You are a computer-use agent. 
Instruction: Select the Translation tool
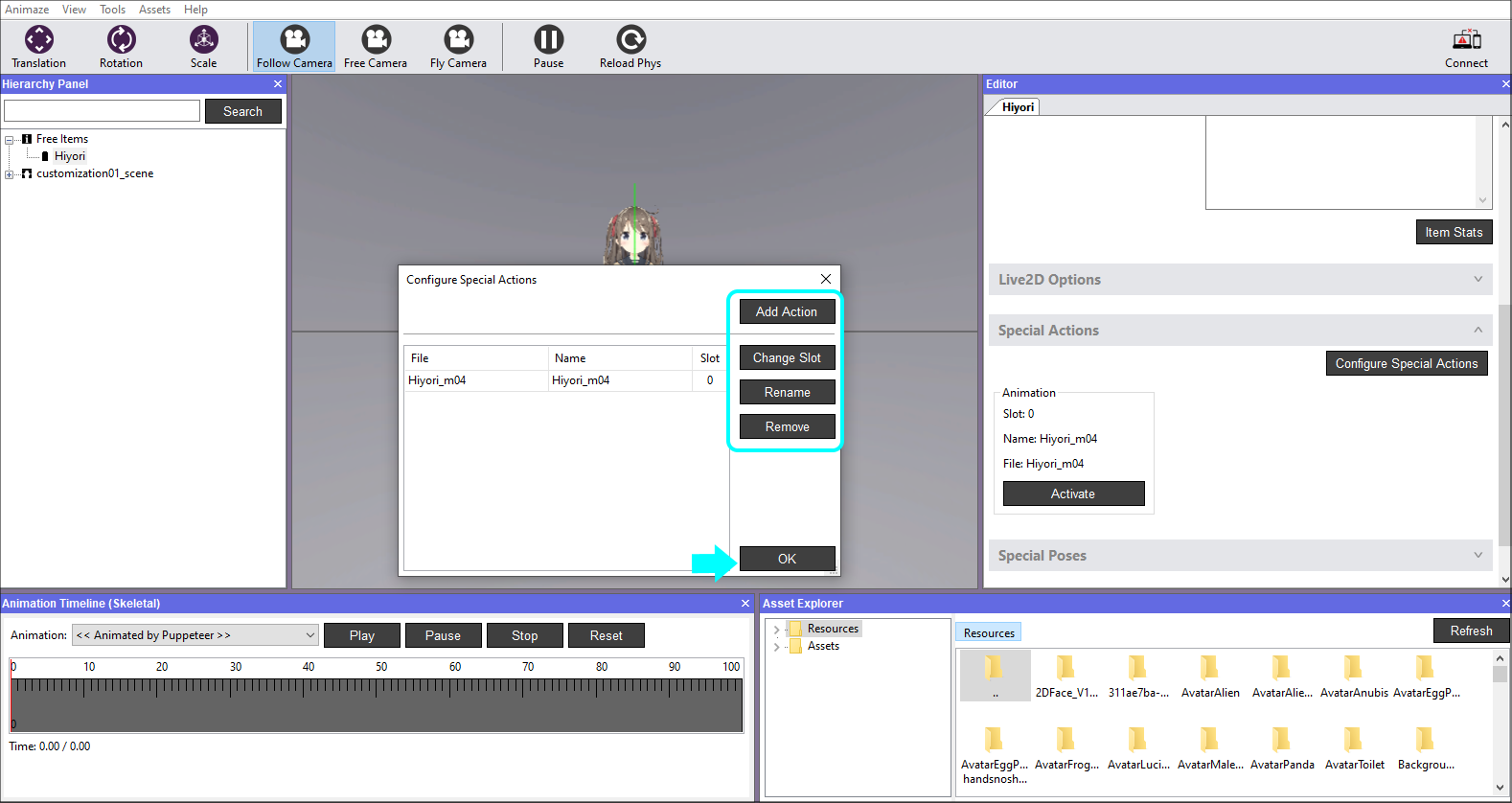tap(39, 46)
